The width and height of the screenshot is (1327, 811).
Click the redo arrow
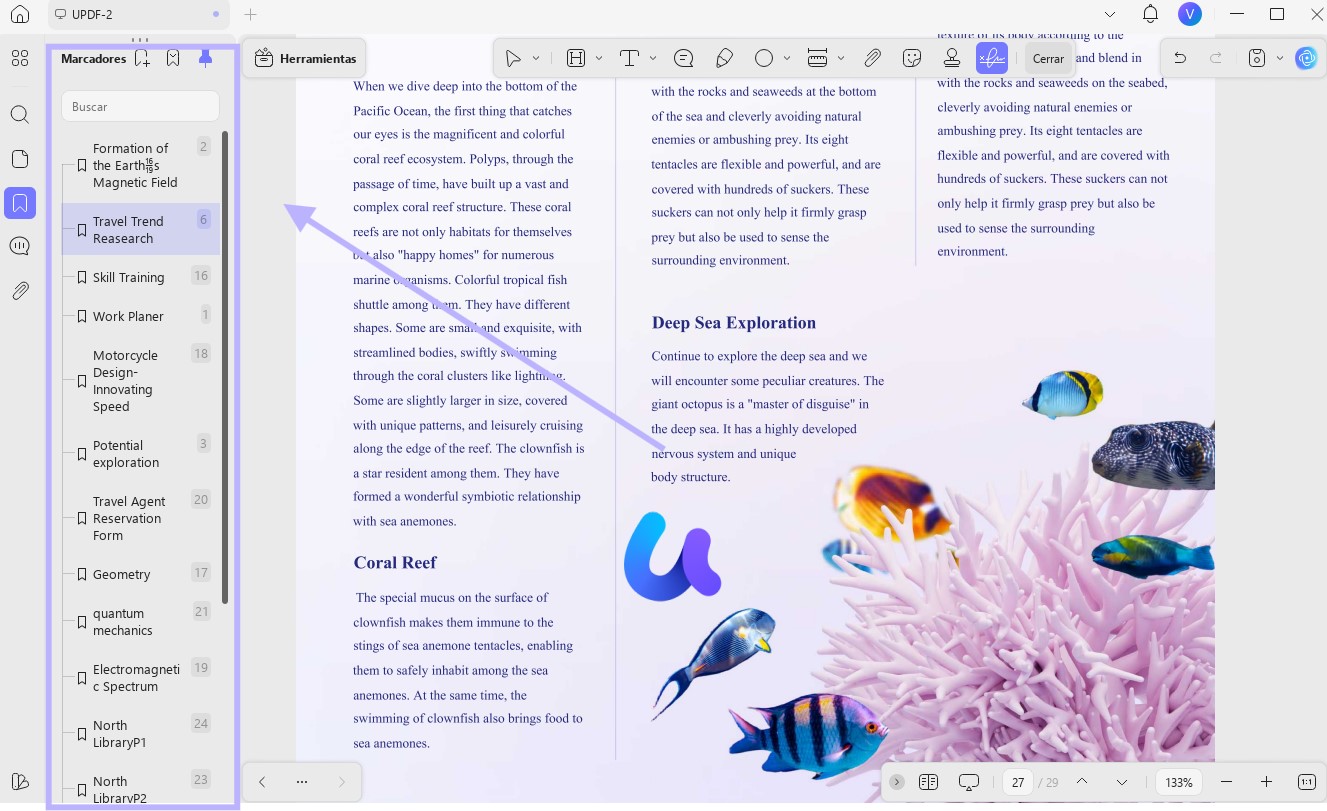[1216, 59]
